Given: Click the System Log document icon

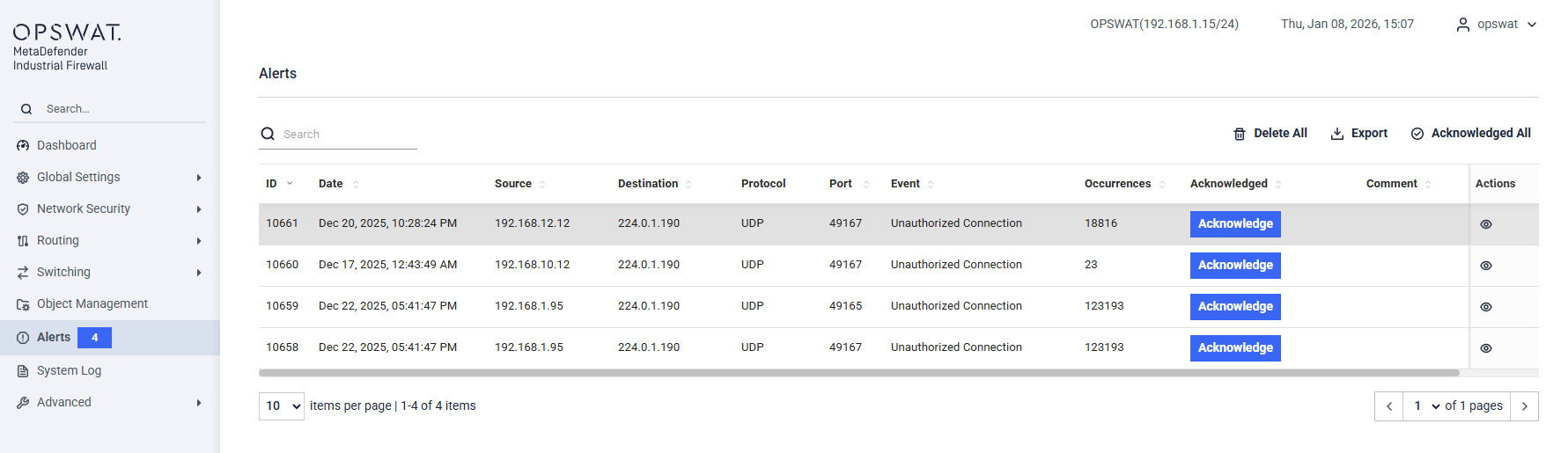Looking at the screenshot, I should tap(23, 371).
